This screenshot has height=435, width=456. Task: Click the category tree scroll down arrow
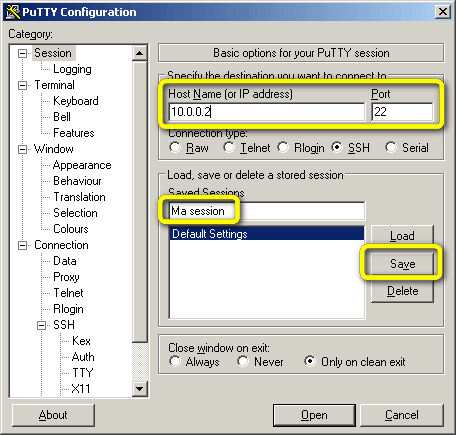(140, 389)
